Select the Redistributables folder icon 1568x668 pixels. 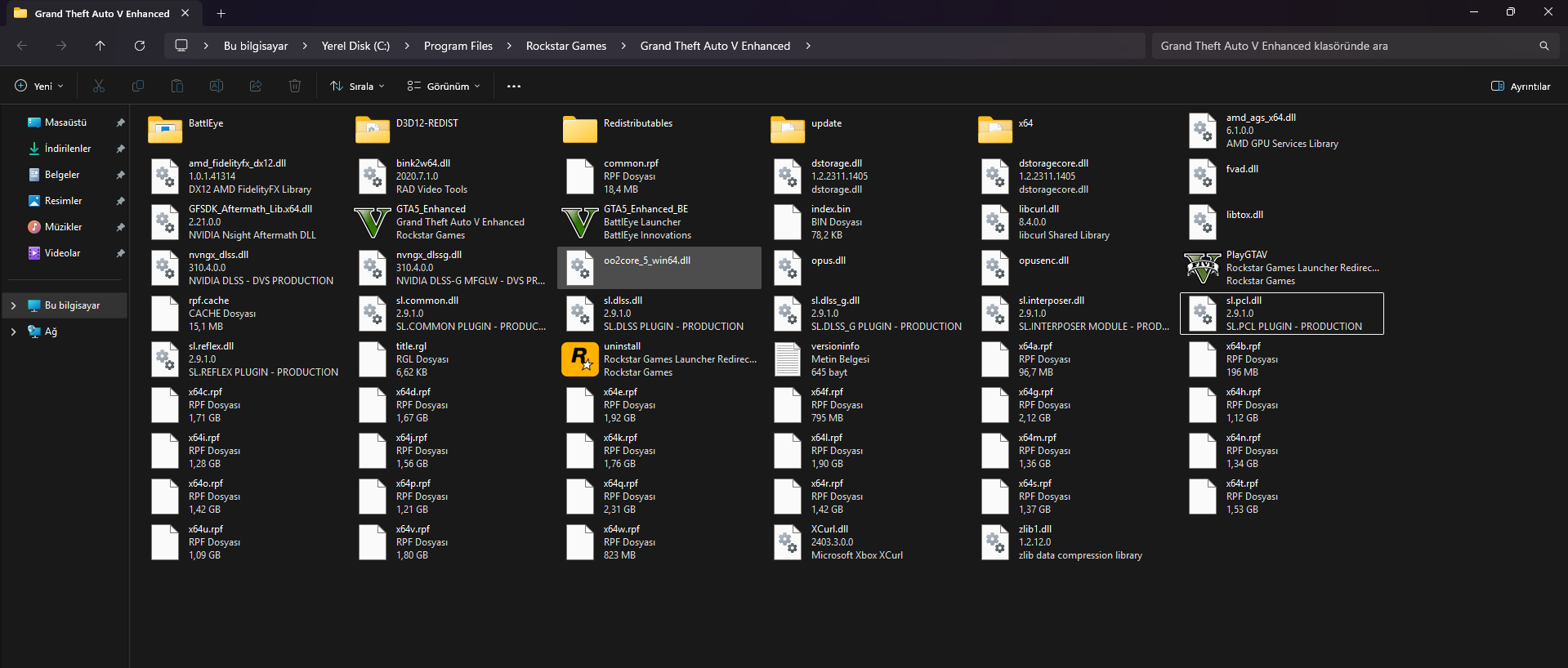(x=580, y=129)
